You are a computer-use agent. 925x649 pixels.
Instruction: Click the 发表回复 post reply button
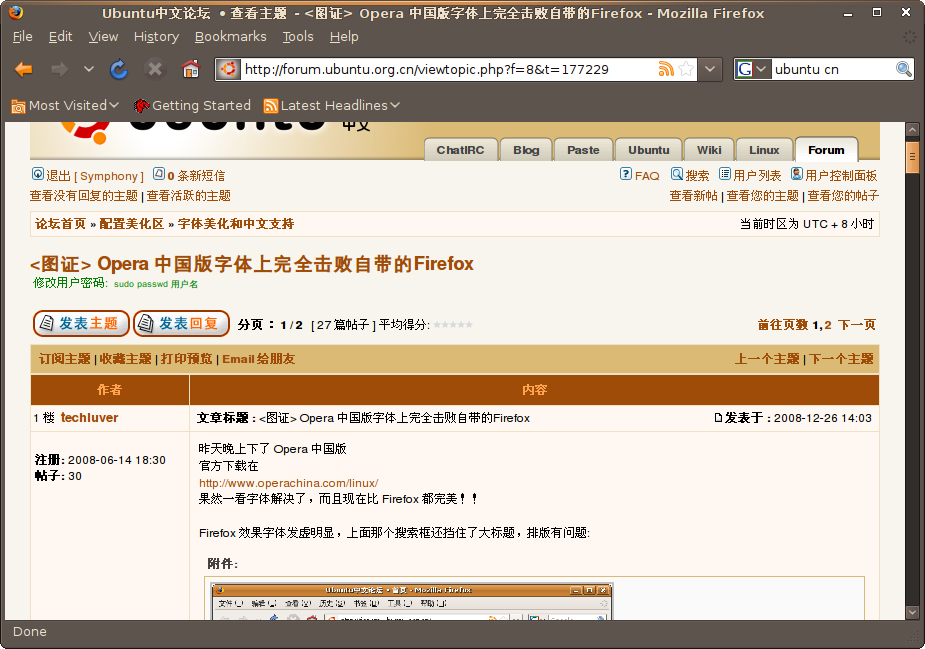click(x=182, y=323)
